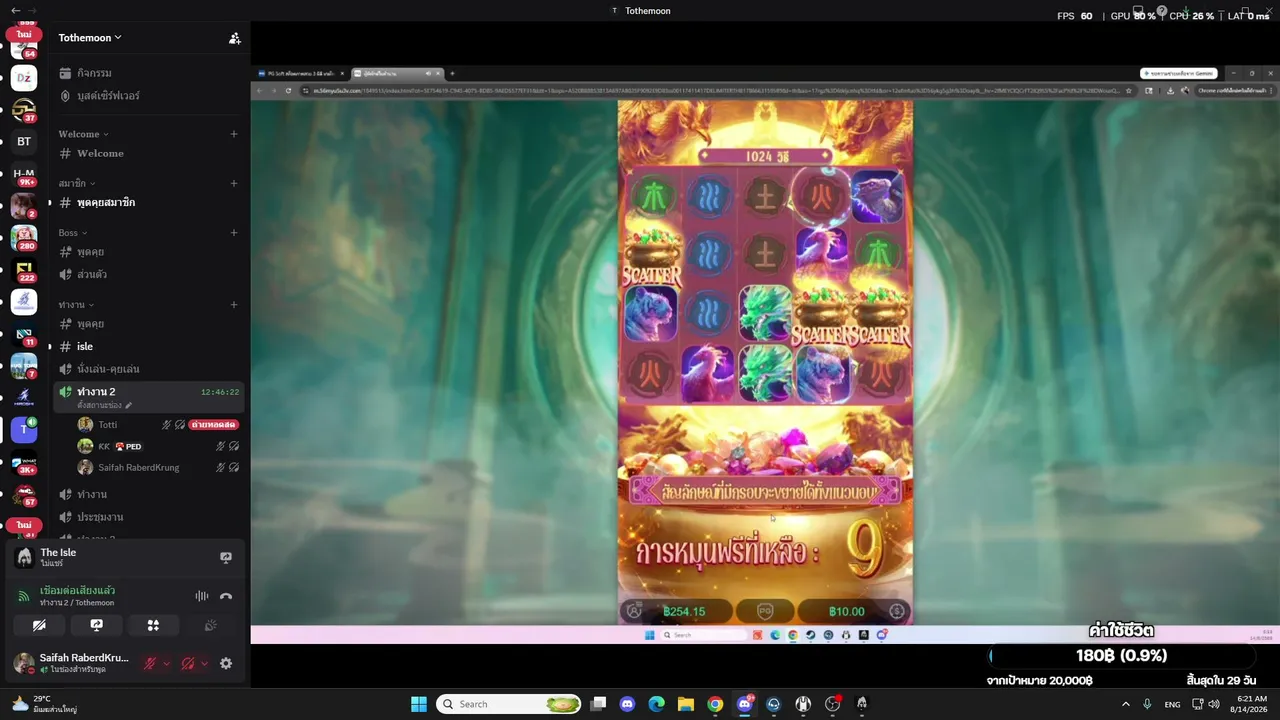Toggle the camera button in the voice panel
Viewport: 1280px width, 720px height.
(x=39, y=626)
